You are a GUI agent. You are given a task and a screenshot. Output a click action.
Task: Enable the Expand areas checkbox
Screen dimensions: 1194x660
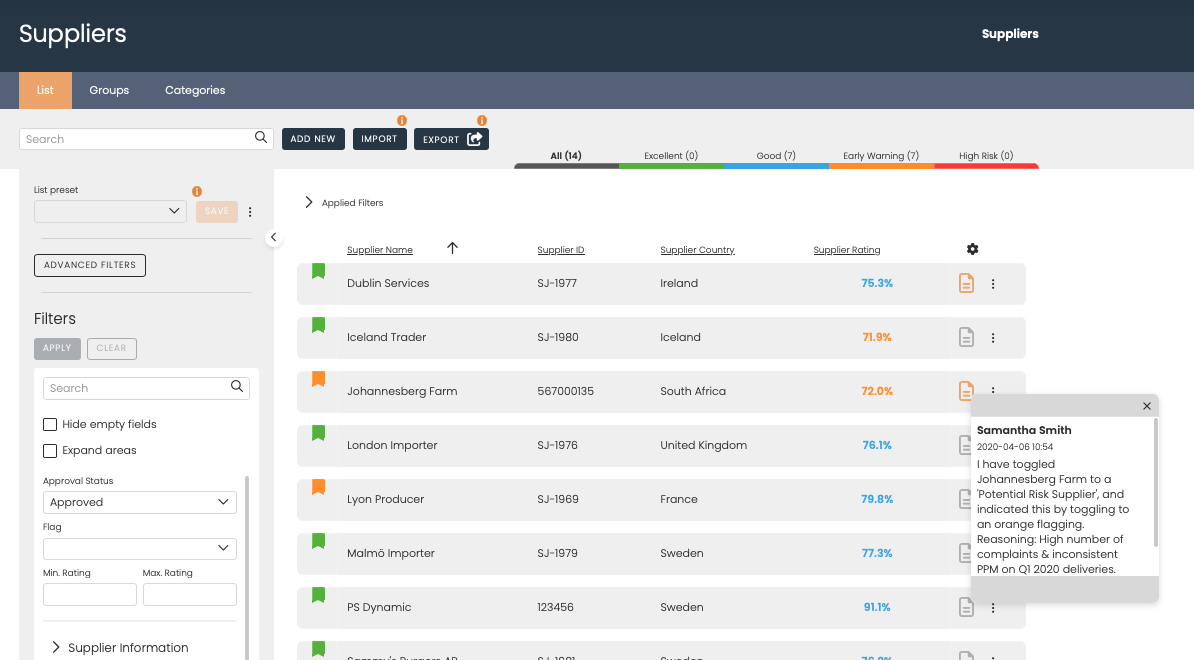coord(50,451)
